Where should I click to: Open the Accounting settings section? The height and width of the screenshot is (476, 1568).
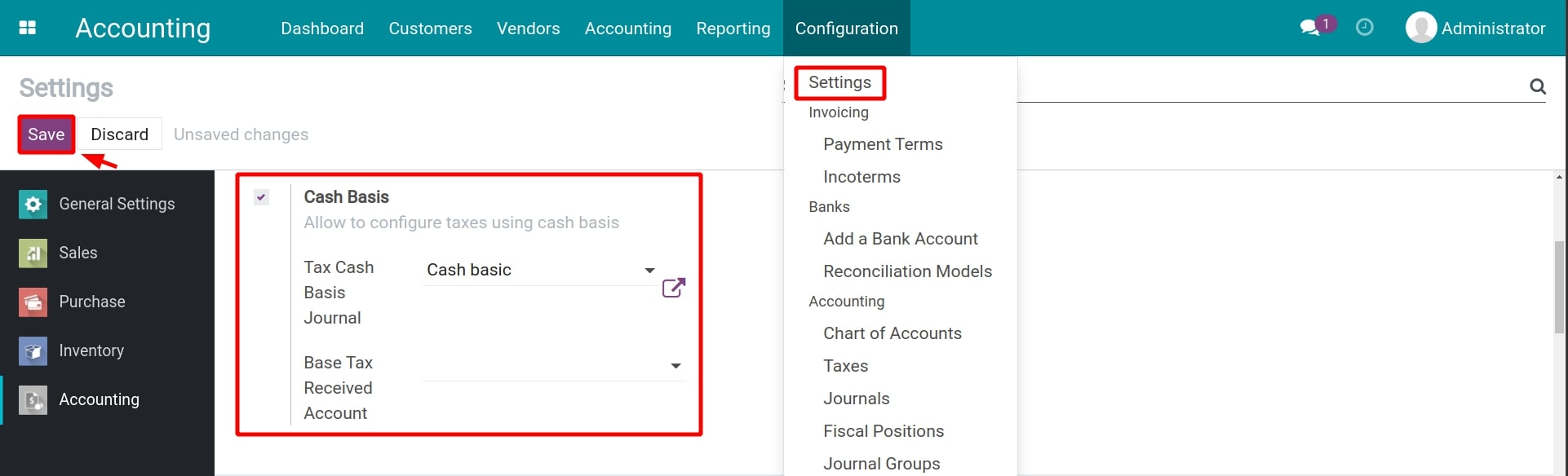click(x=99, y=399)
